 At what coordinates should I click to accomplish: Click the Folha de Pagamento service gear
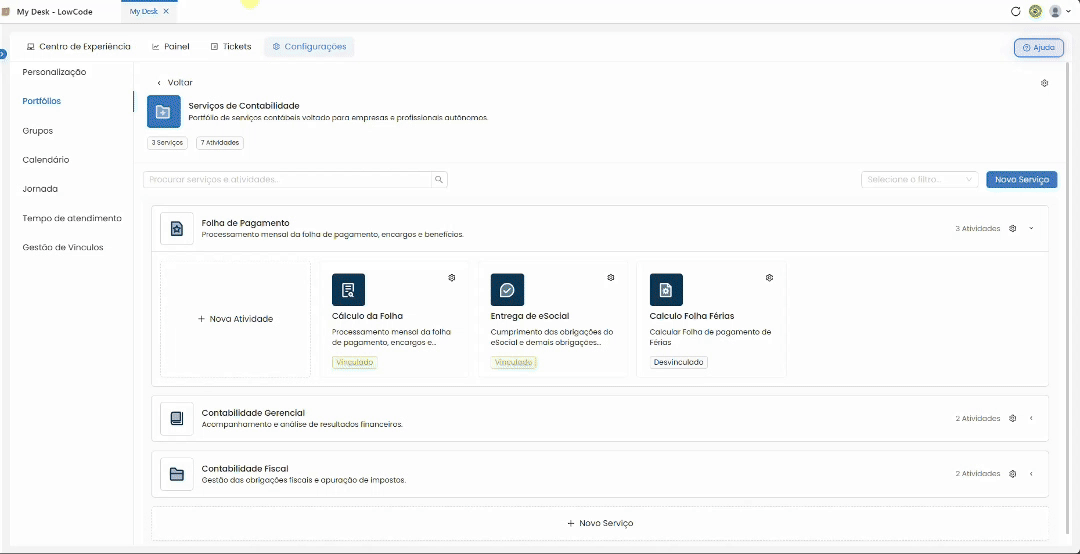tap(1012, 228)
